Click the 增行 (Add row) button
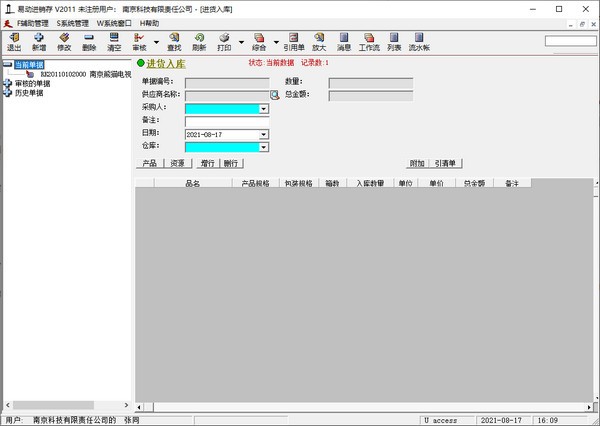The width and height of the screenshot is (600, 426). [206, 163]
